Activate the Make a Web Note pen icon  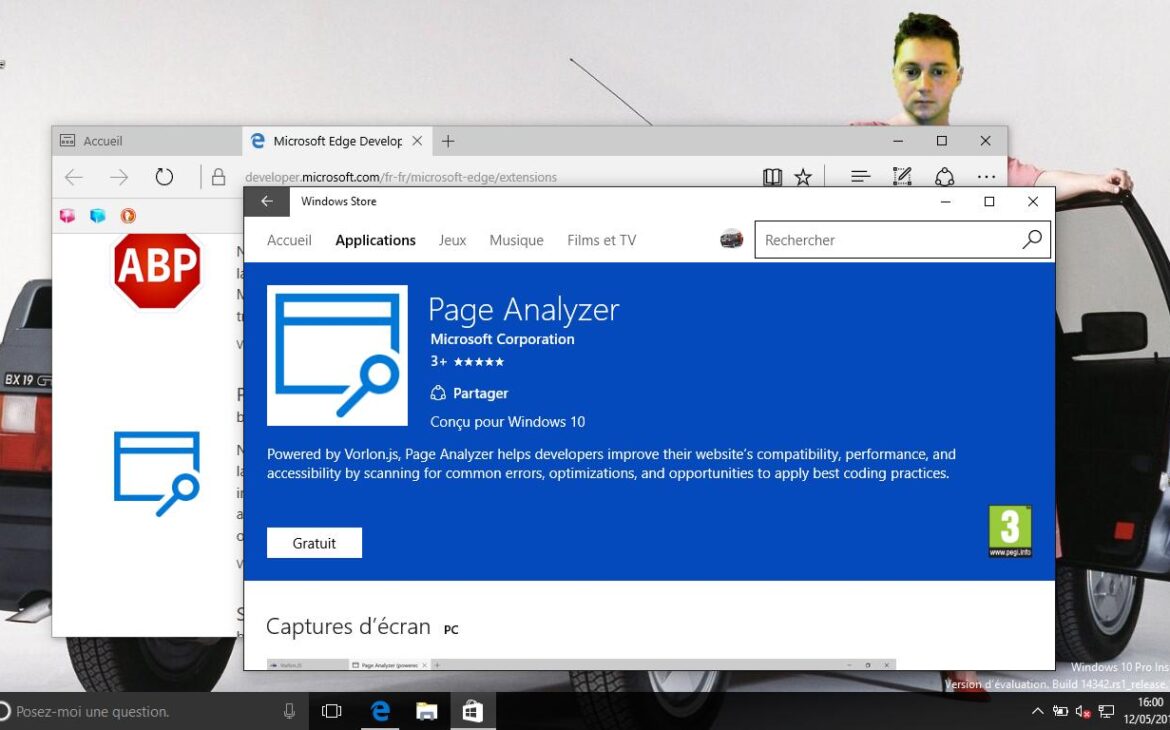pos(901,176)
